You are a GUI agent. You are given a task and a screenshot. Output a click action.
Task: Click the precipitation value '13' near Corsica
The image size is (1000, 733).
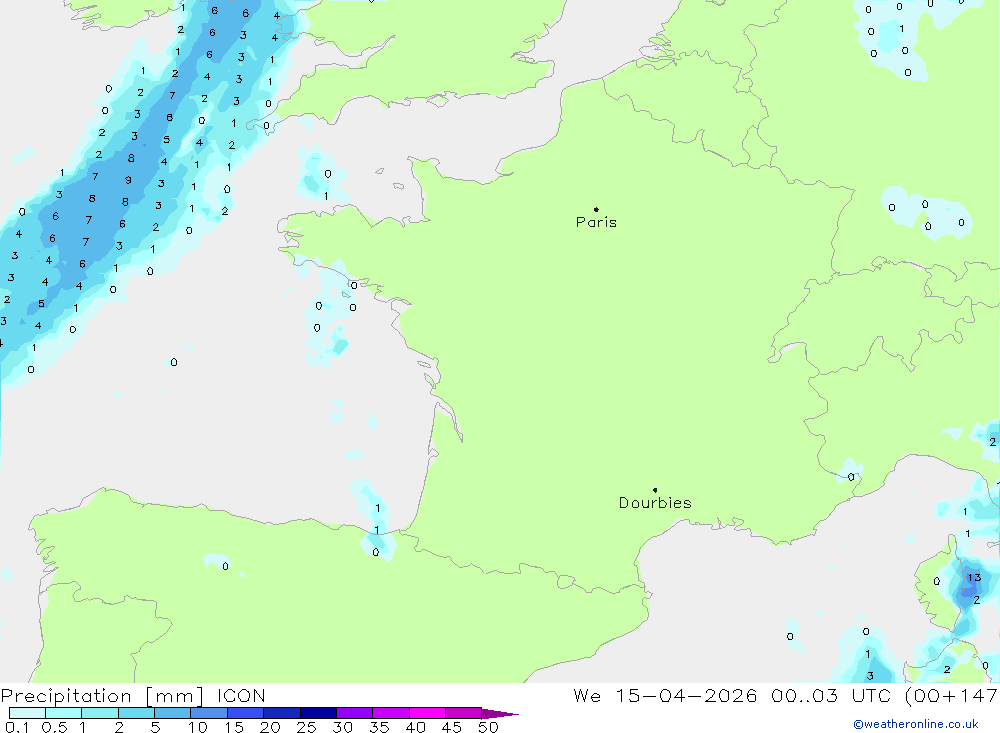(x=974, y=578)
